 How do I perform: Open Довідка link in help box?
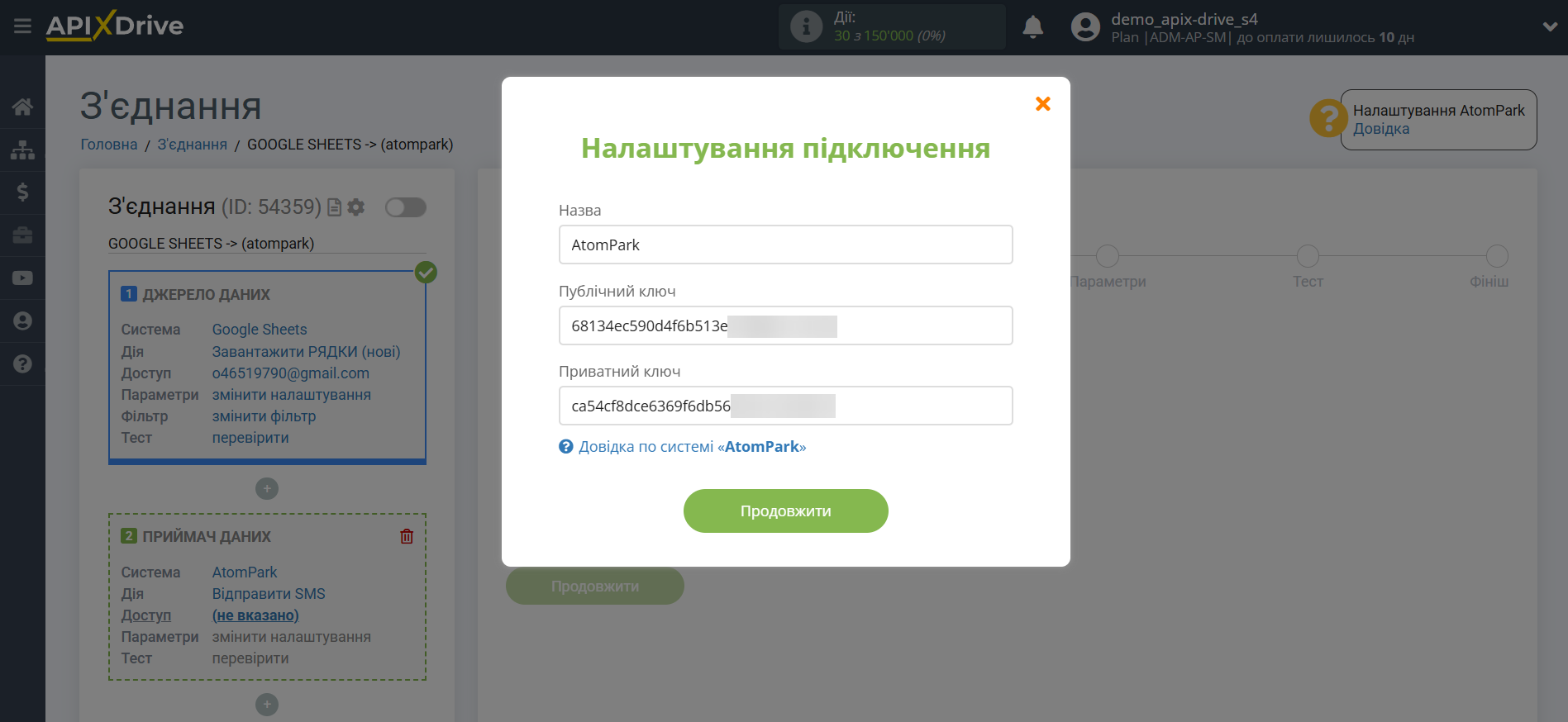(1380, 129)
